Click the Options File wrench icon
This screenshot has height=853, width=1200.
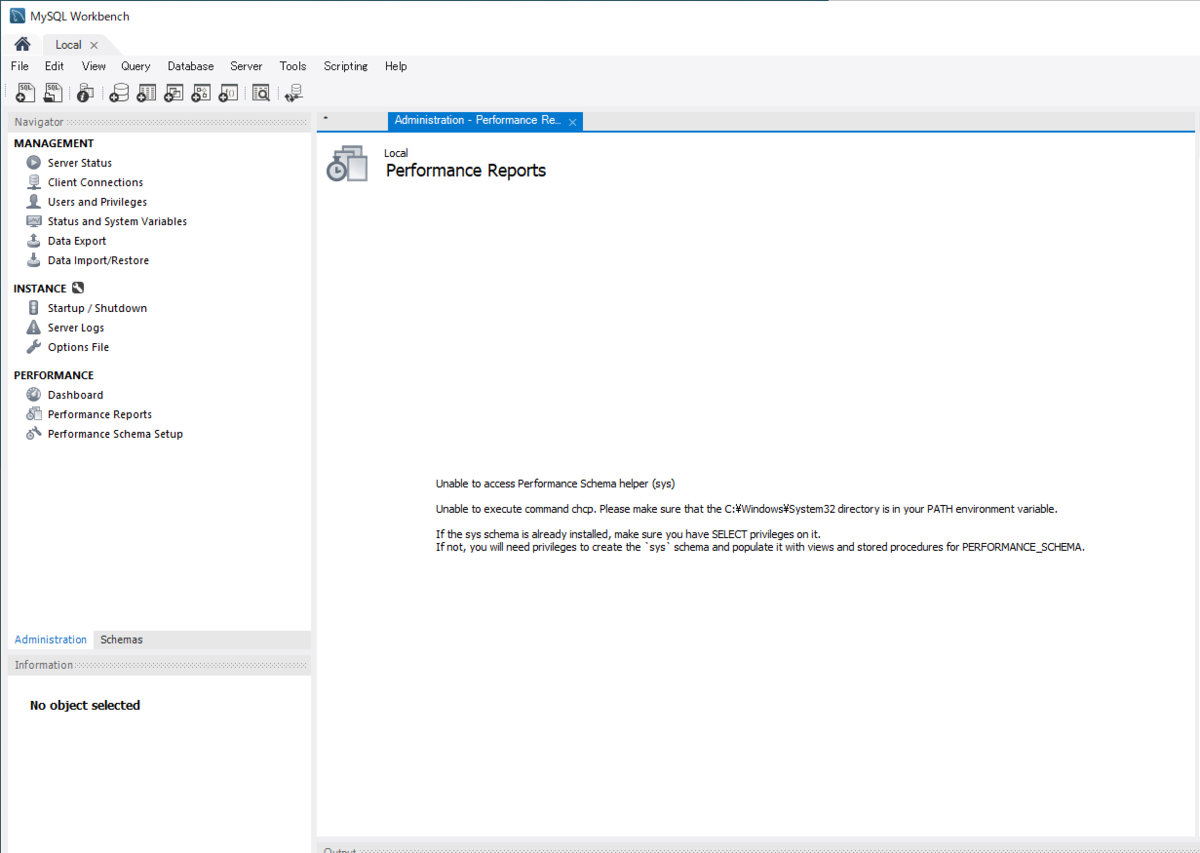[x=34, y=347]
